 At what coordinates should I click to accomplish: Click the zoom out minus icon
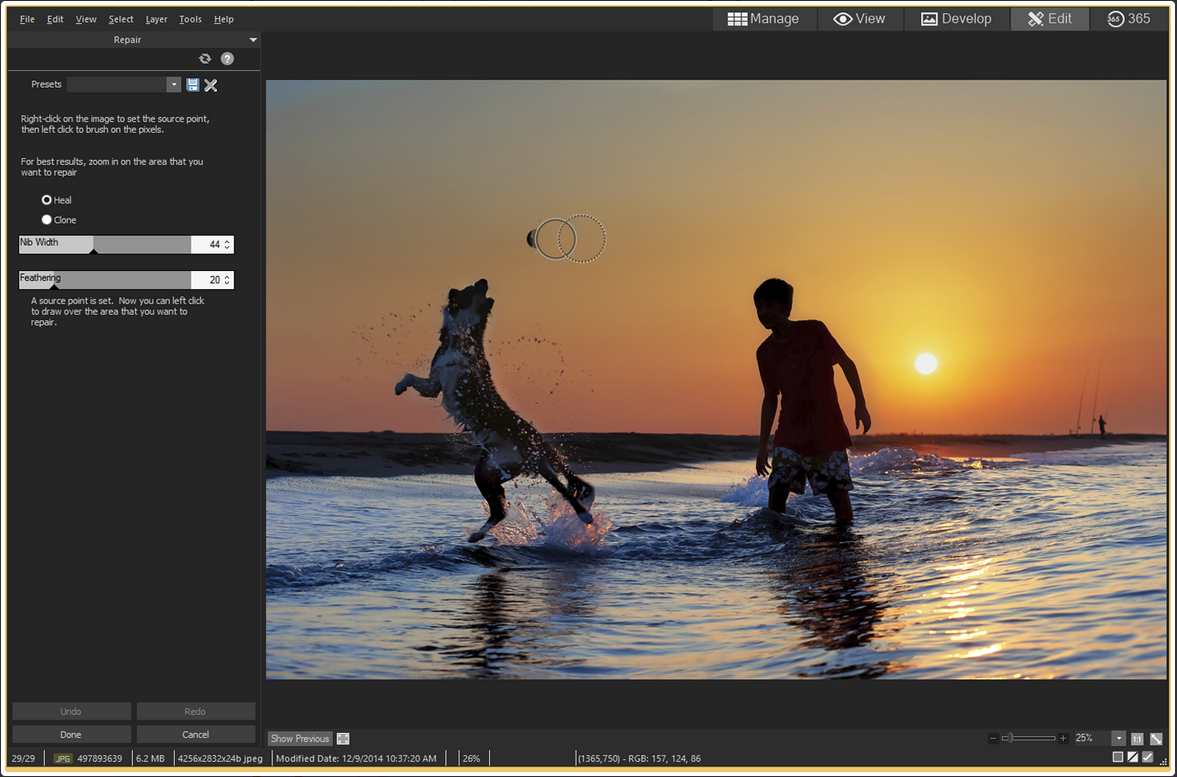(x=993, y=739)
